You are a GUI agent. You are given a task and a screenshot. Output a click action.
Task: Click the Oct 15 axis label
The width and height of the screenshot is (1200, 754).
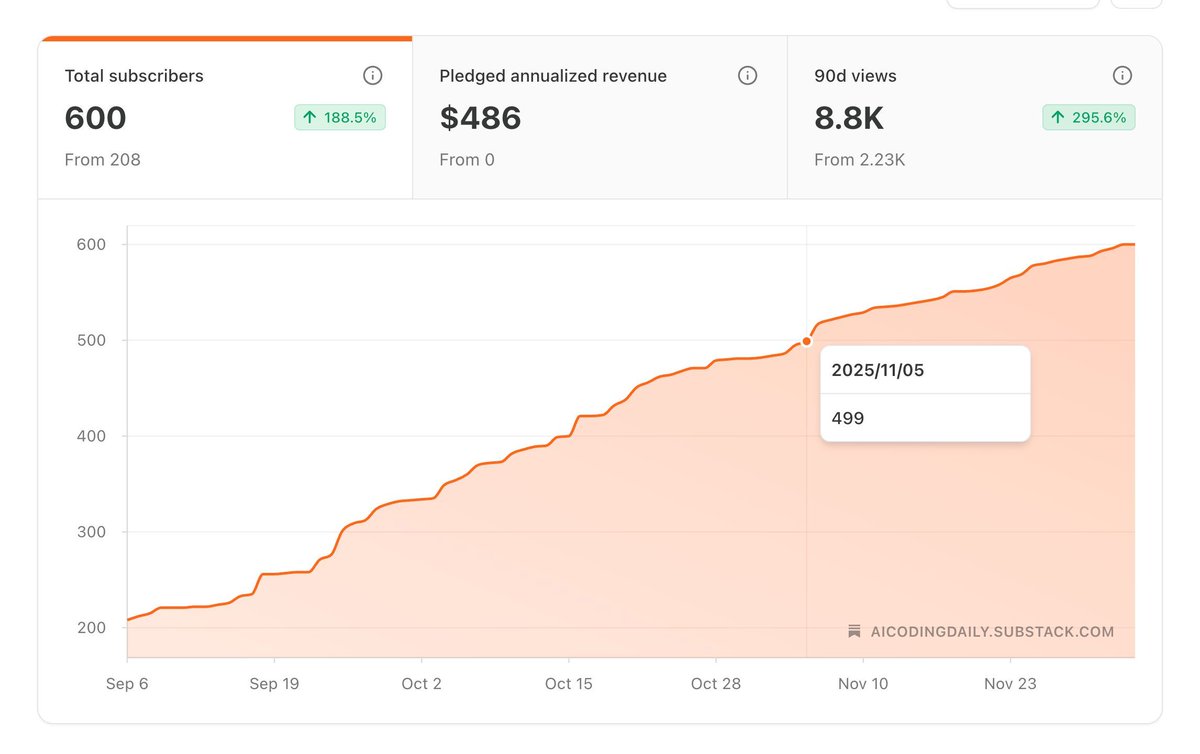point(569,684)
